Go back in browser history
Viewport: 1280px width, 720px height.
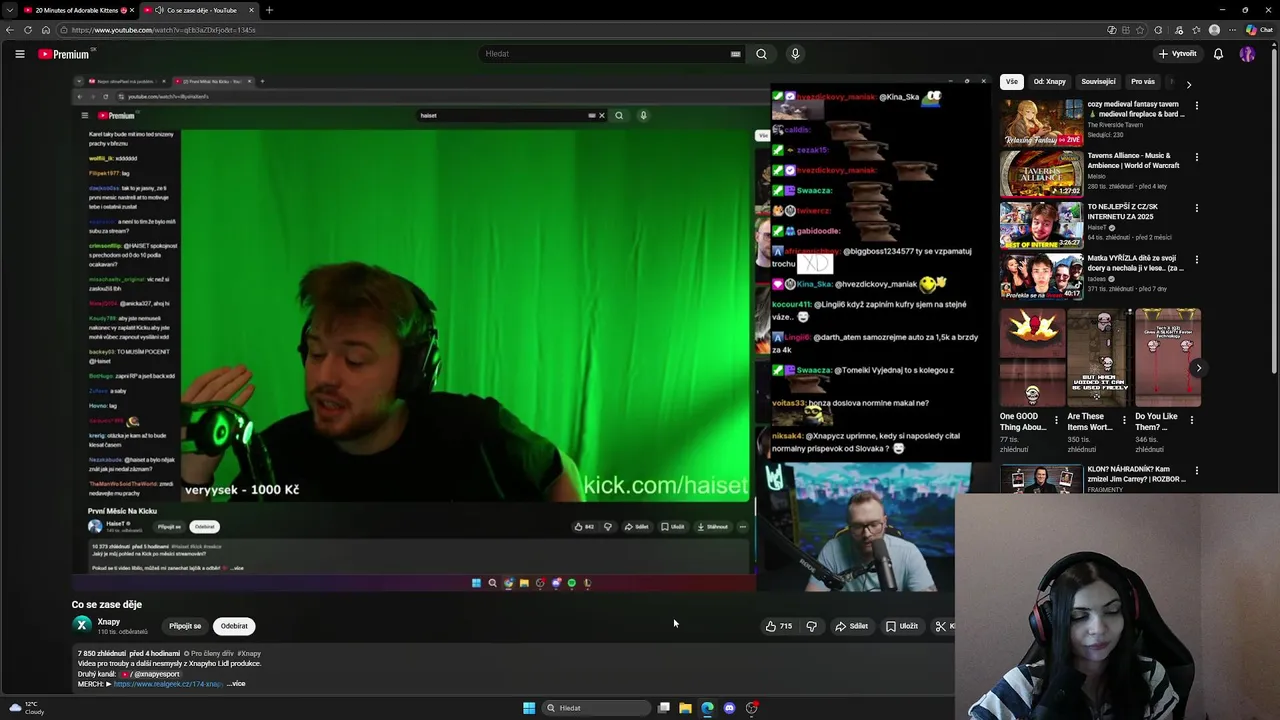(10, 30)
